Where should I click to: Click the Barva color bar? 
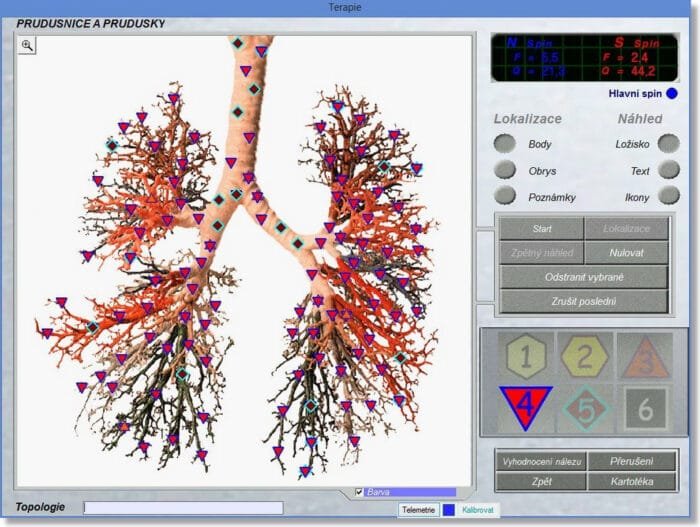pyautogui.click(x=411, y=492)
